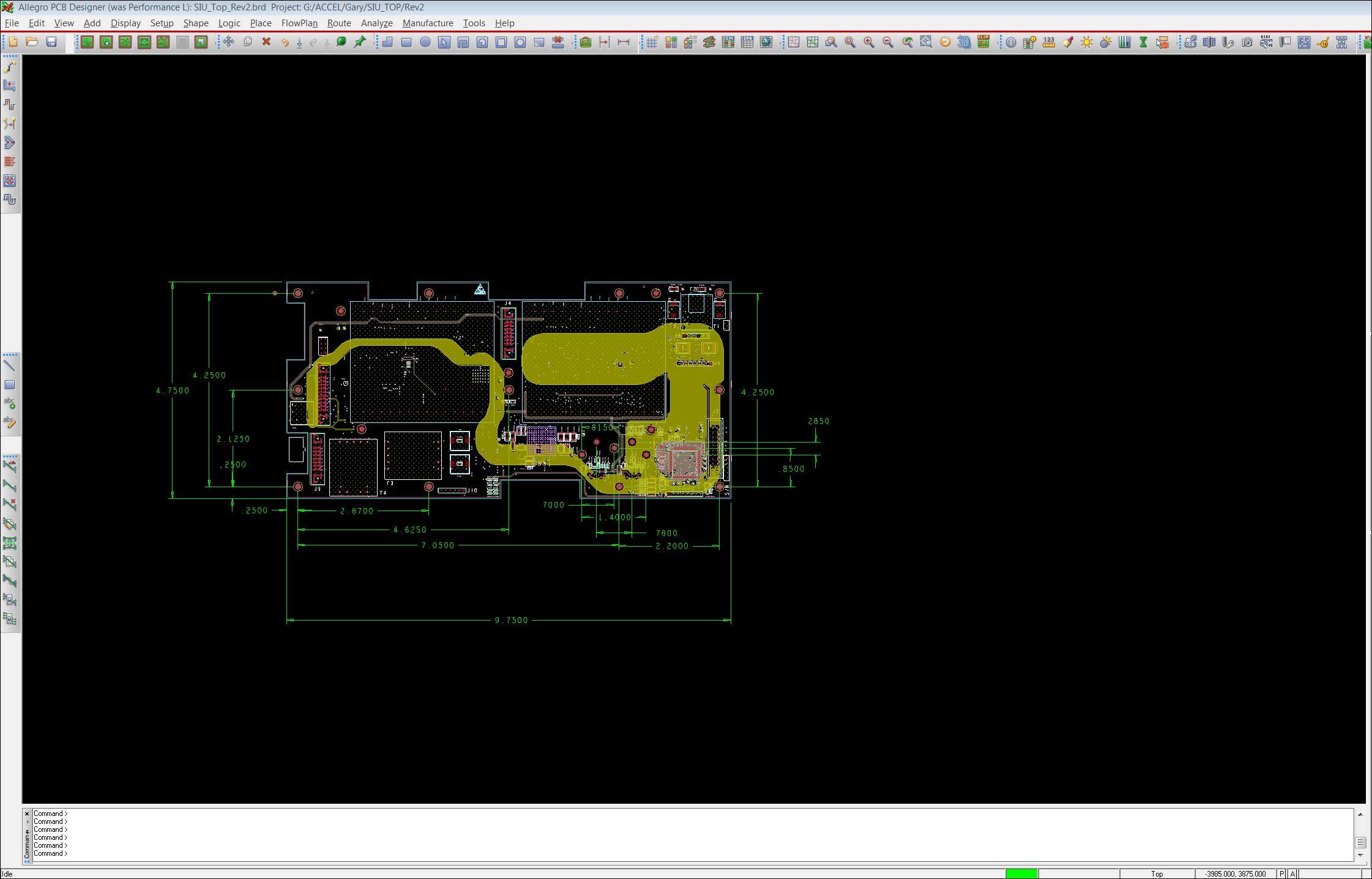Toggle the grid display icon

pyautogui.click(x=652, y=42)
